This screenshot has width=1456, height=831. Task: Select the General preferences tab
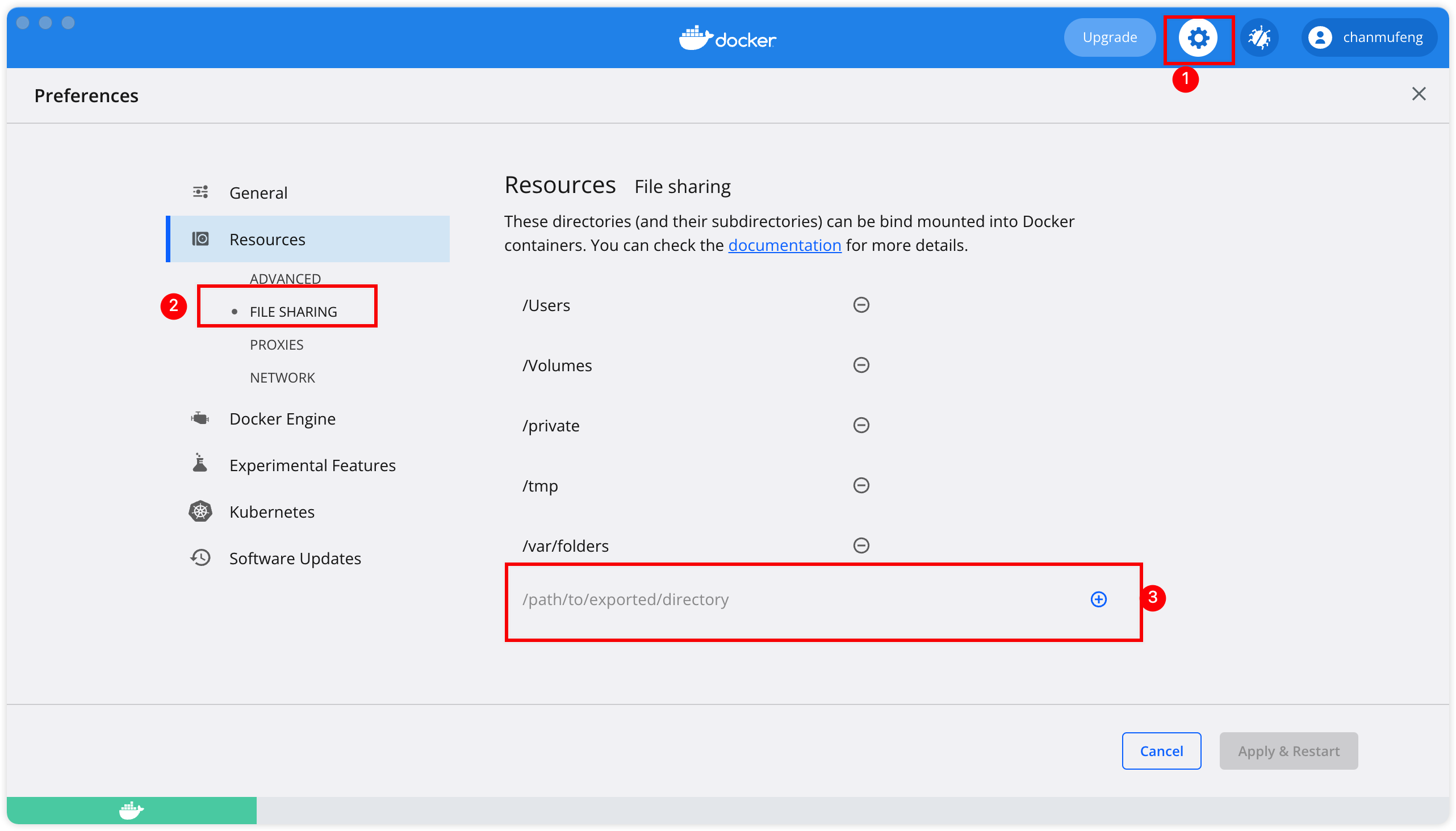(257, 192)
